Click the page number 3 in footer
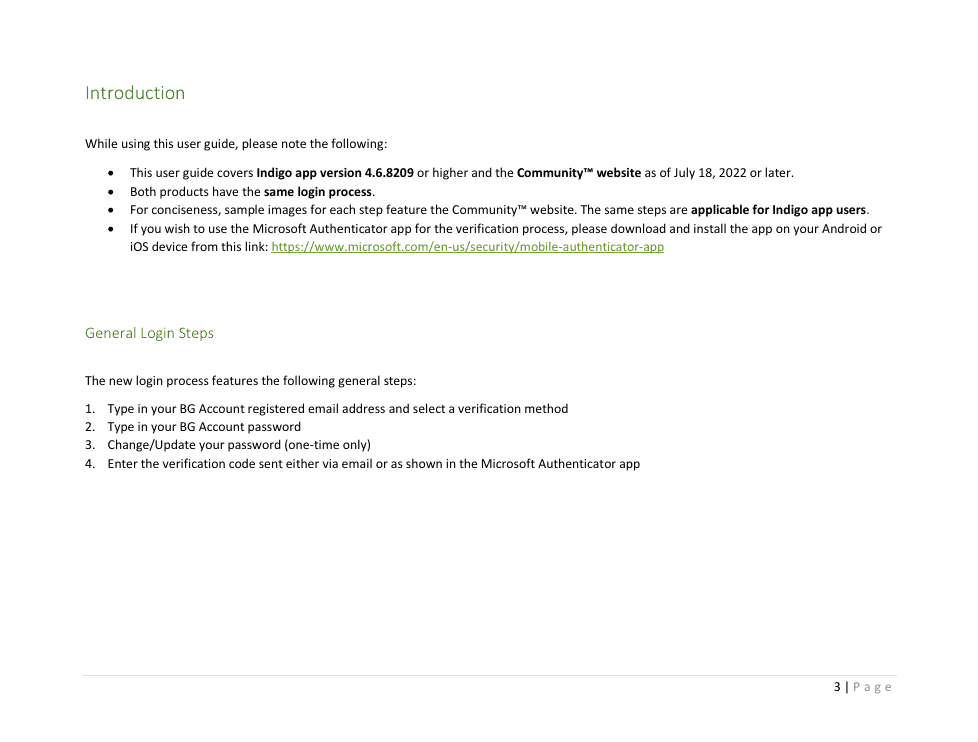Image resolution: width=978 pixels, height=742 pixels. pos(836,687)
